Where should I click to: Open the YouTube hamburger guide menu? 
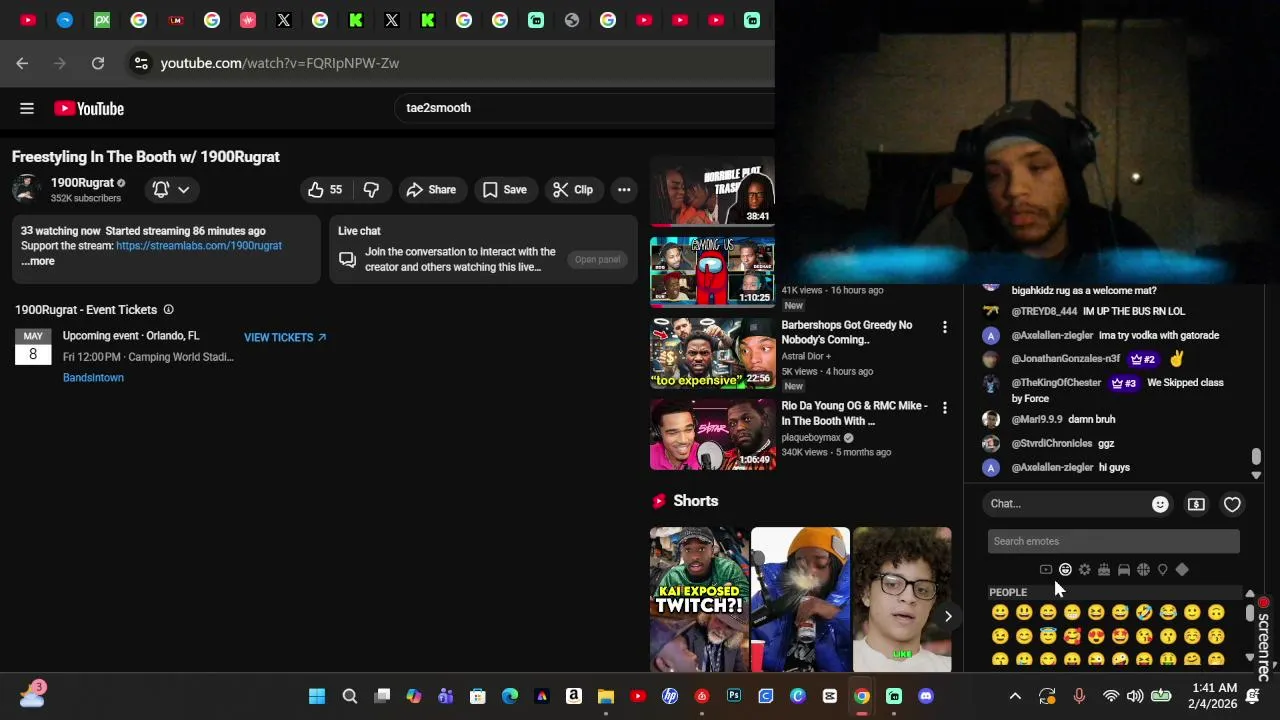point(27,108)
